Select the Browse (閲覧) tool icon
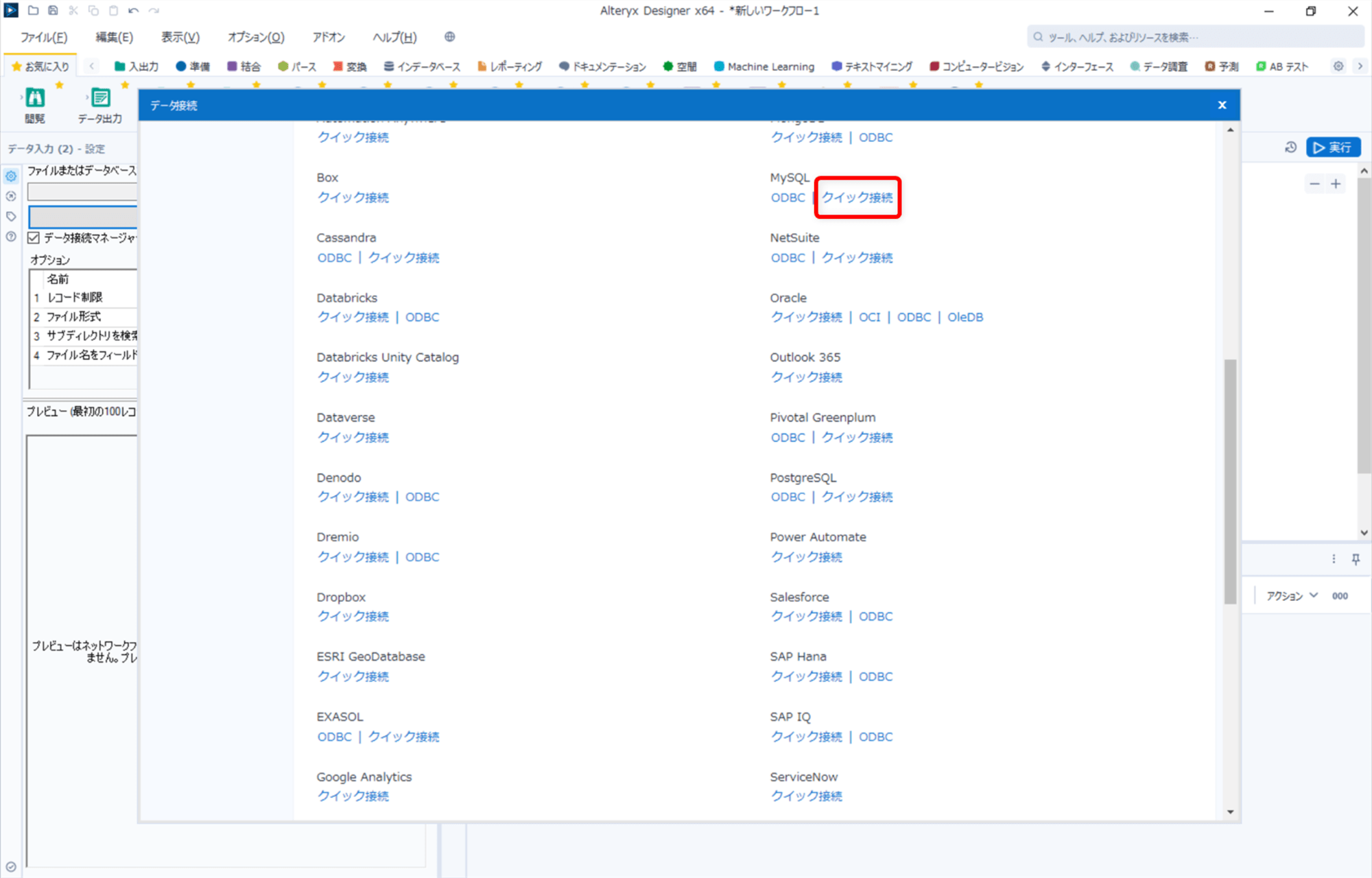 (x=35, y=98)
